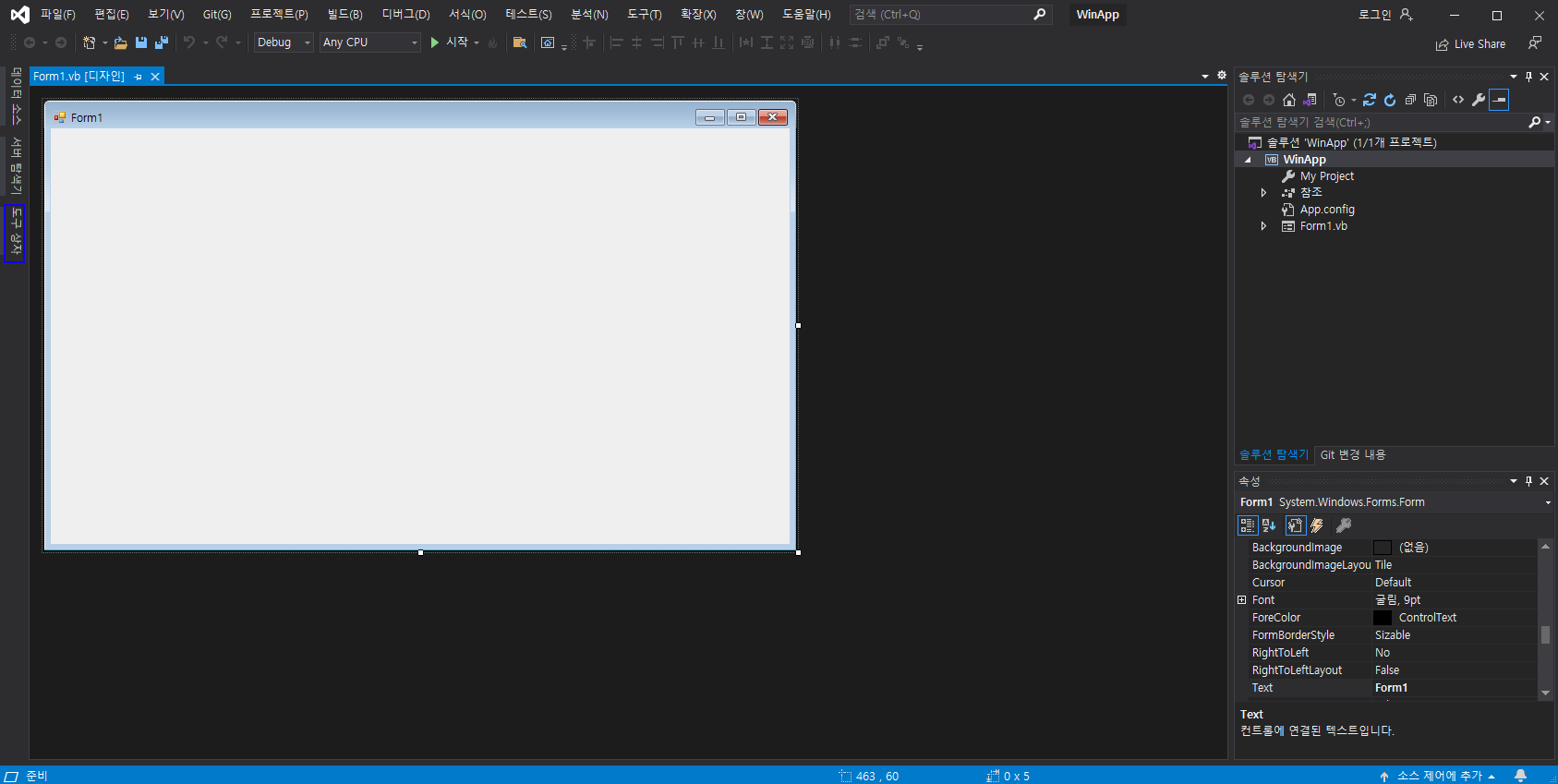Click Sync with Active Document icon
Viewport: 1558px width, 784px height.
pos(1370,100)
